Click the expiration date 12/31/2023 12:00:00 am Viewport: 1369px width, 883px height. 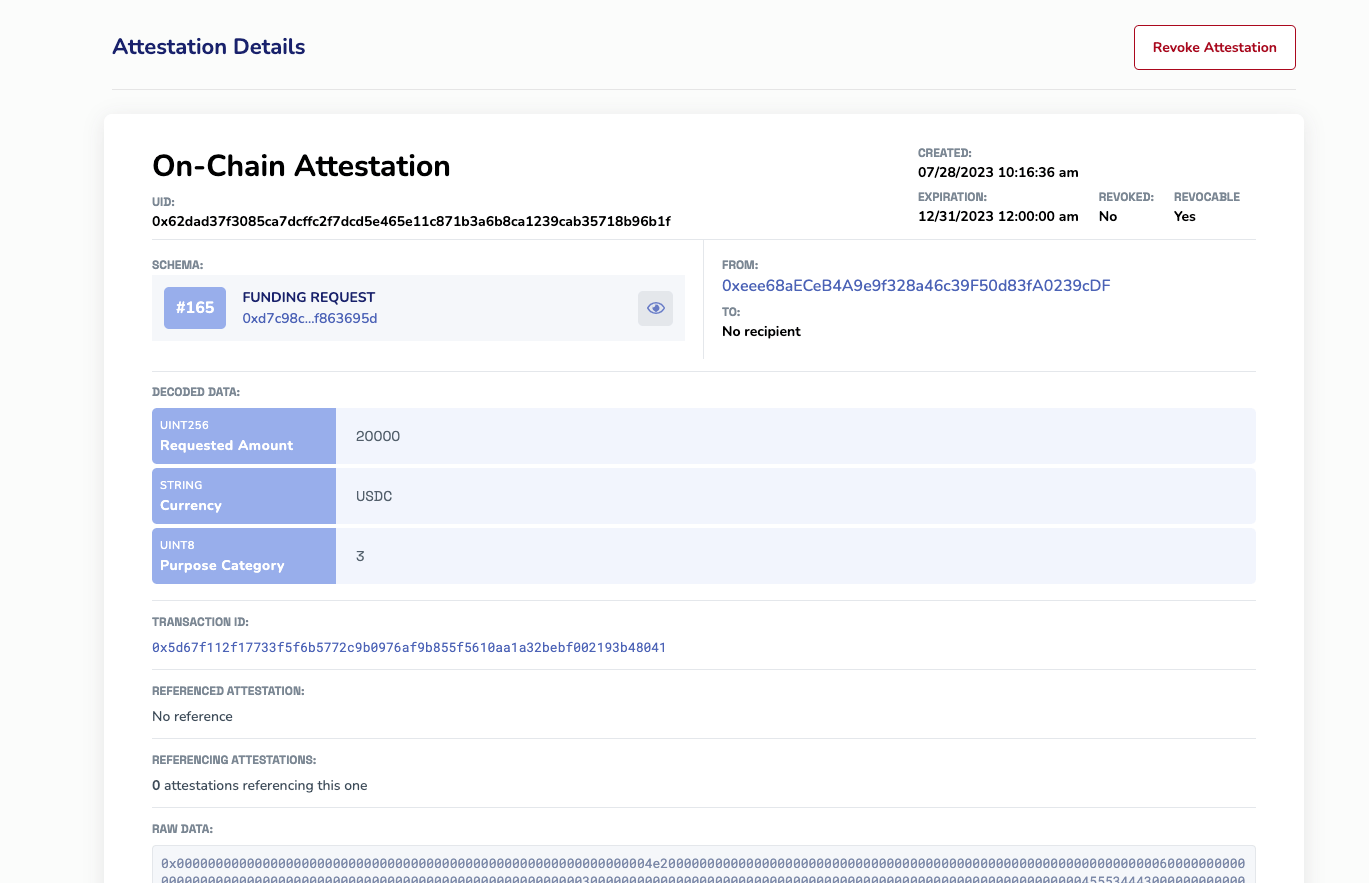click(x=998, y=216)
